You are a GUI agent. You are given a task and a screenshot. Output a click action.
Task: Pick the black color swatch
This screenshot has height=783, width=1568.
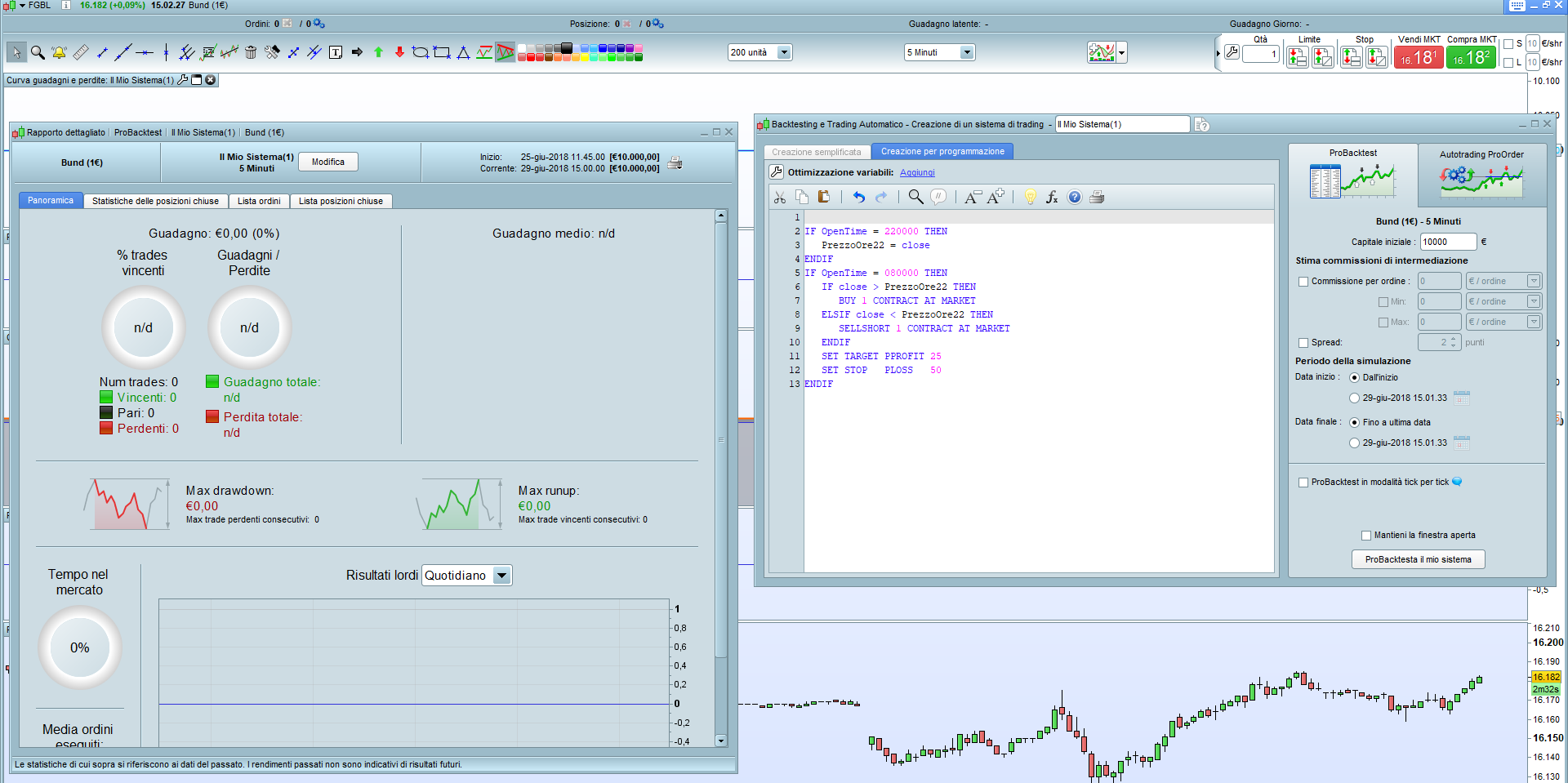[567, 48]
